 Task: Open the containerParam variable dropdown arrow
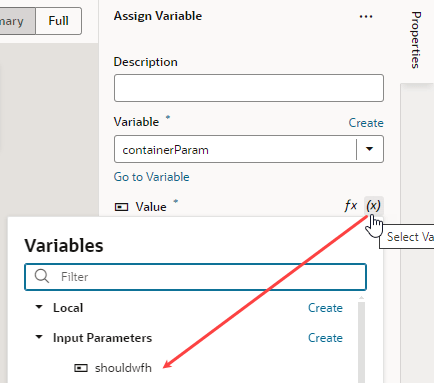pyautogui.click(x=369, y=149)
